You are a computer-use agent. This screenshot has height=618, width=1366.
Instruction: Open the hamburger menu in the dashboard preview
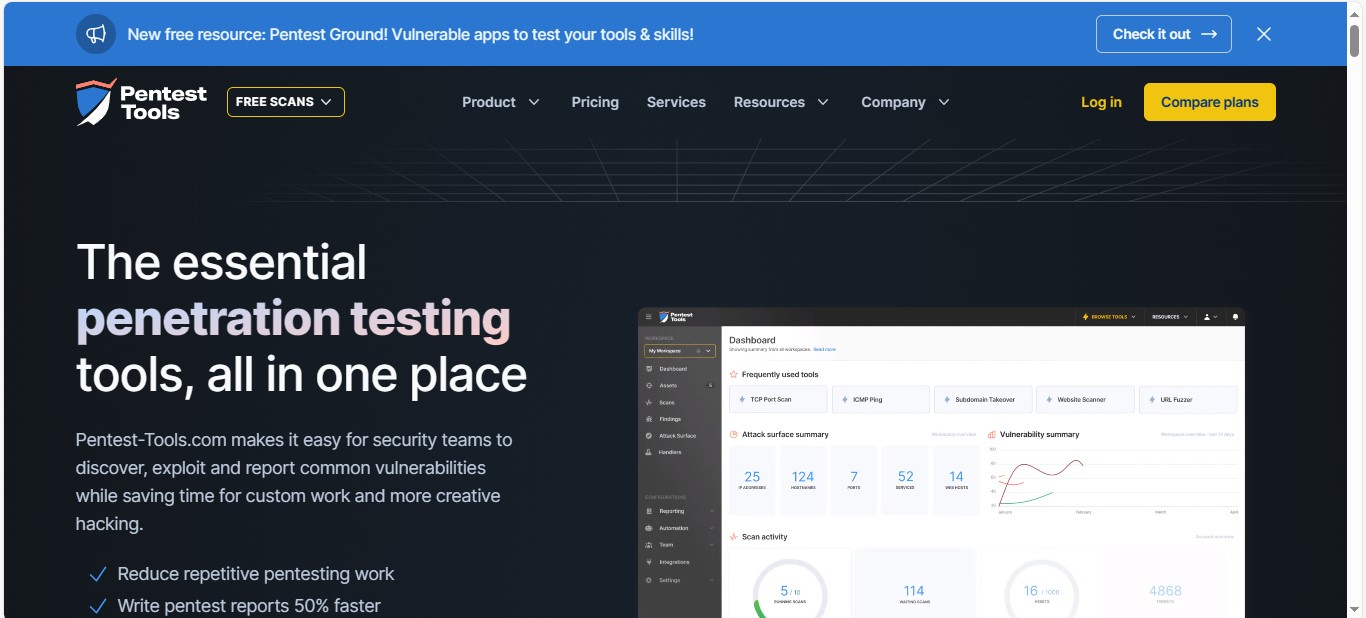click(x=648, y=317)
